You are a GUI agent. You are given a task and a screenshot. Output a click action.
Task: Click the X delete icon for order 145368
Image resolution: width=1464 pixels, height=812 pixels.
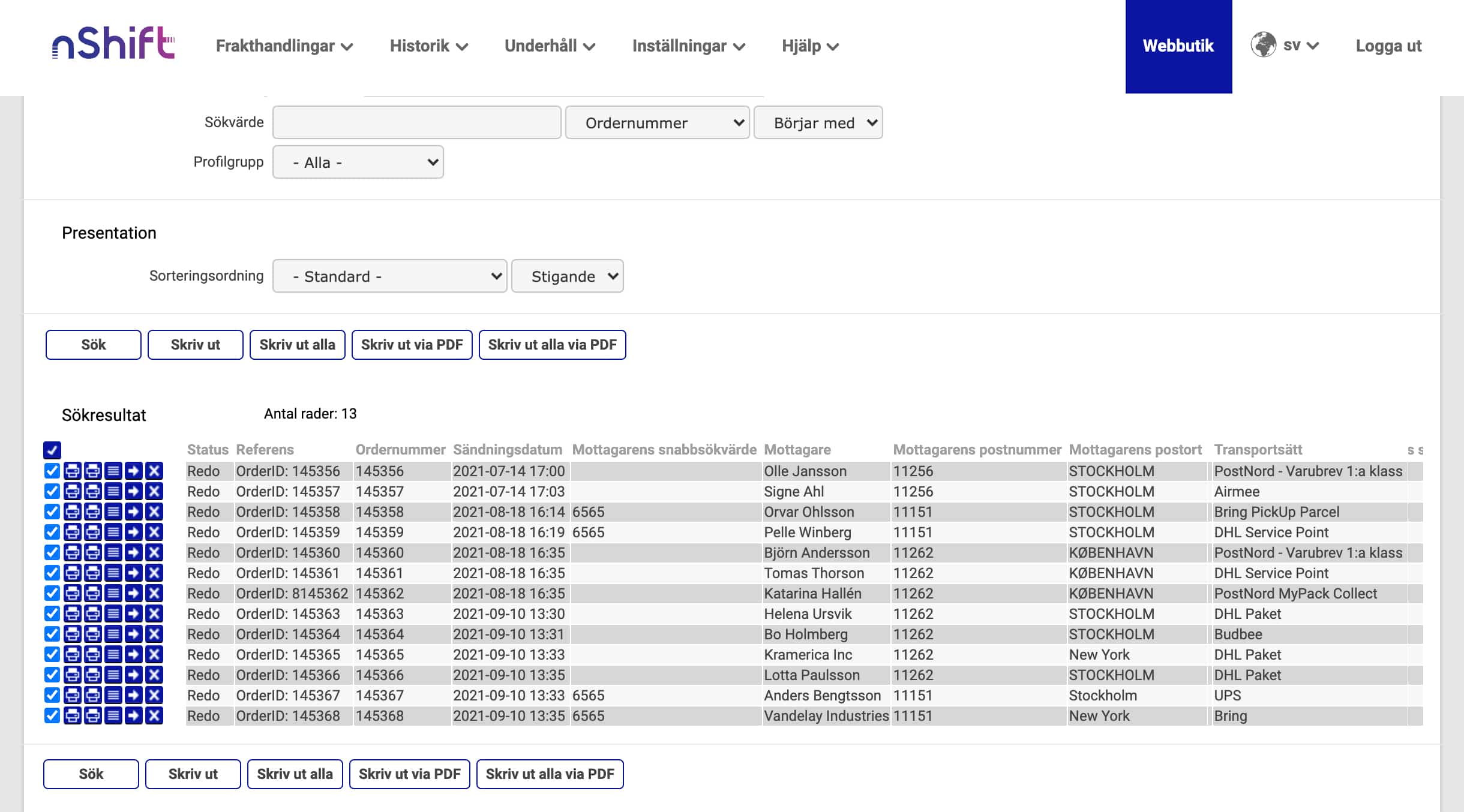point(154,715)
